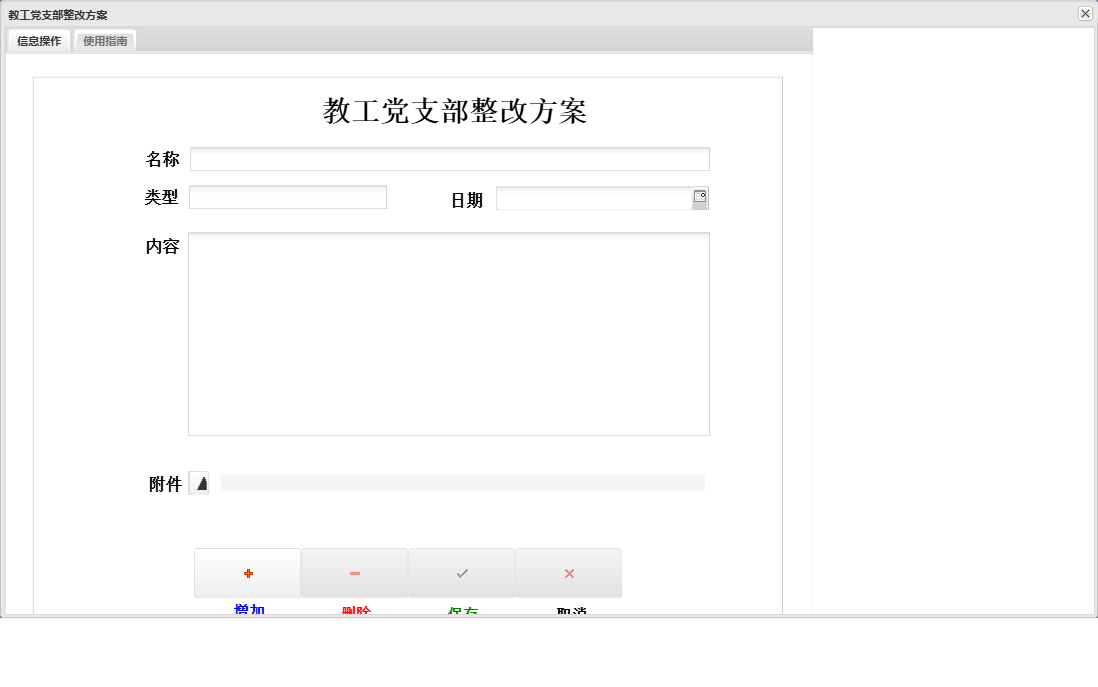The image size is (1098, 687).
Task: Open the 日期 calendar picker icon
Action: click(x=702, y=197)
